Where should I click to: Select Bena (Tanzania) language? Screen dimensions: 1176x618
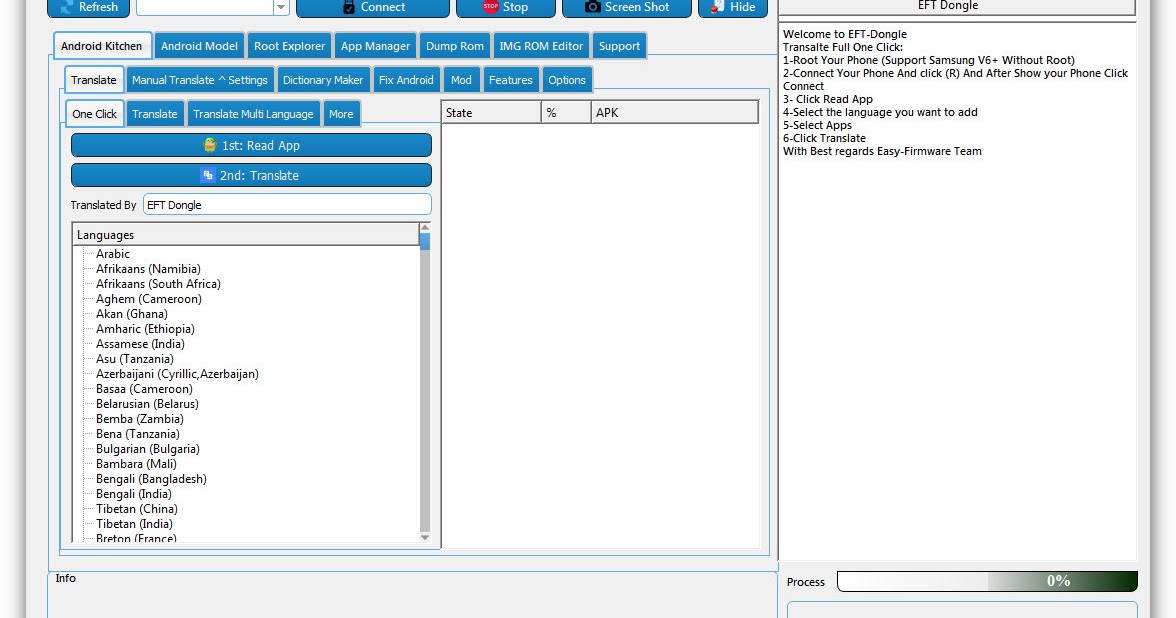click(x=137, y=434)
